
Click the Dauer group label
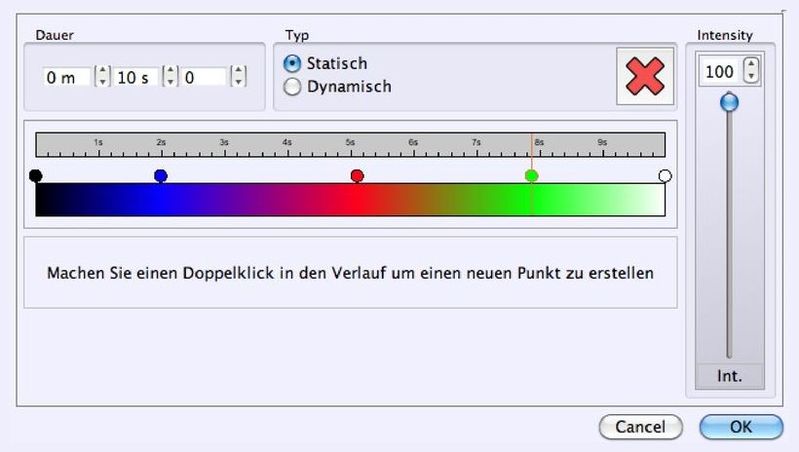click(55, 35)
